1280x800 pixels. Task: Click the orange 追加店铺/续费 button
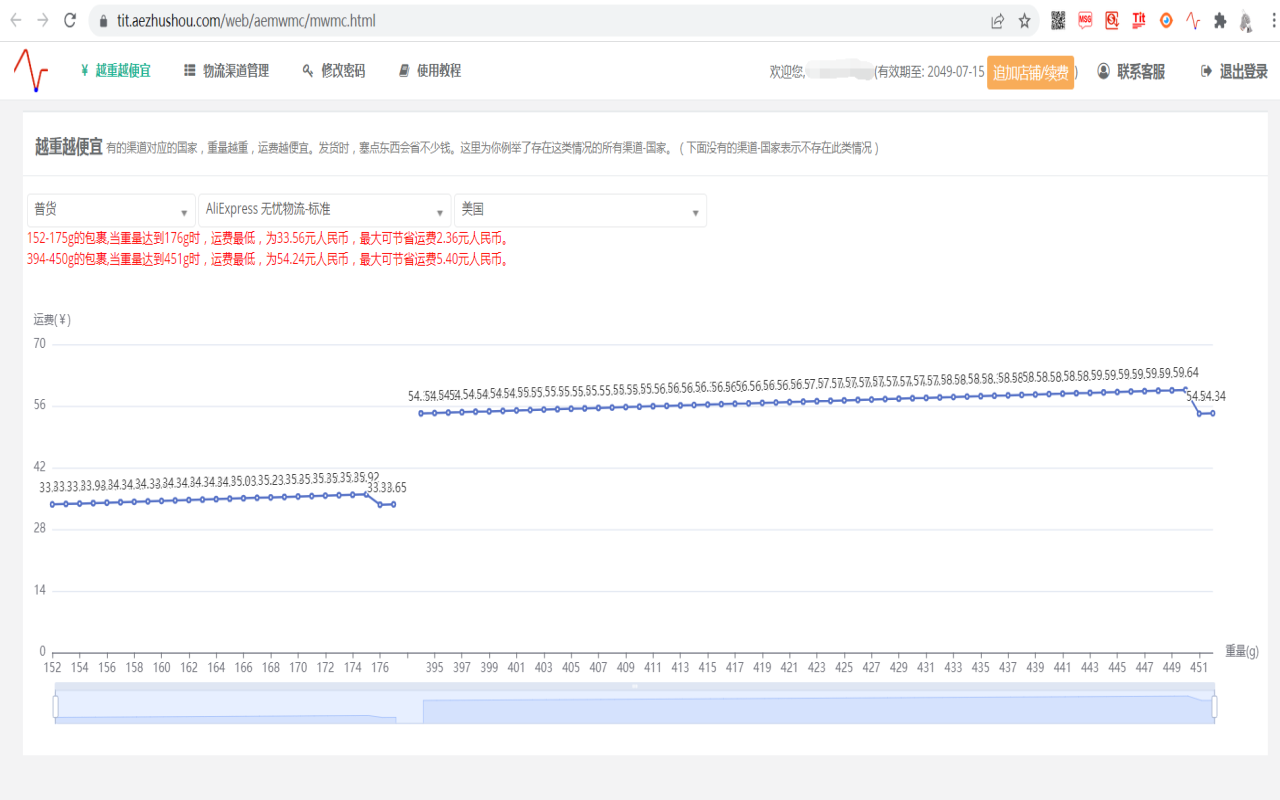point(1030,73)
